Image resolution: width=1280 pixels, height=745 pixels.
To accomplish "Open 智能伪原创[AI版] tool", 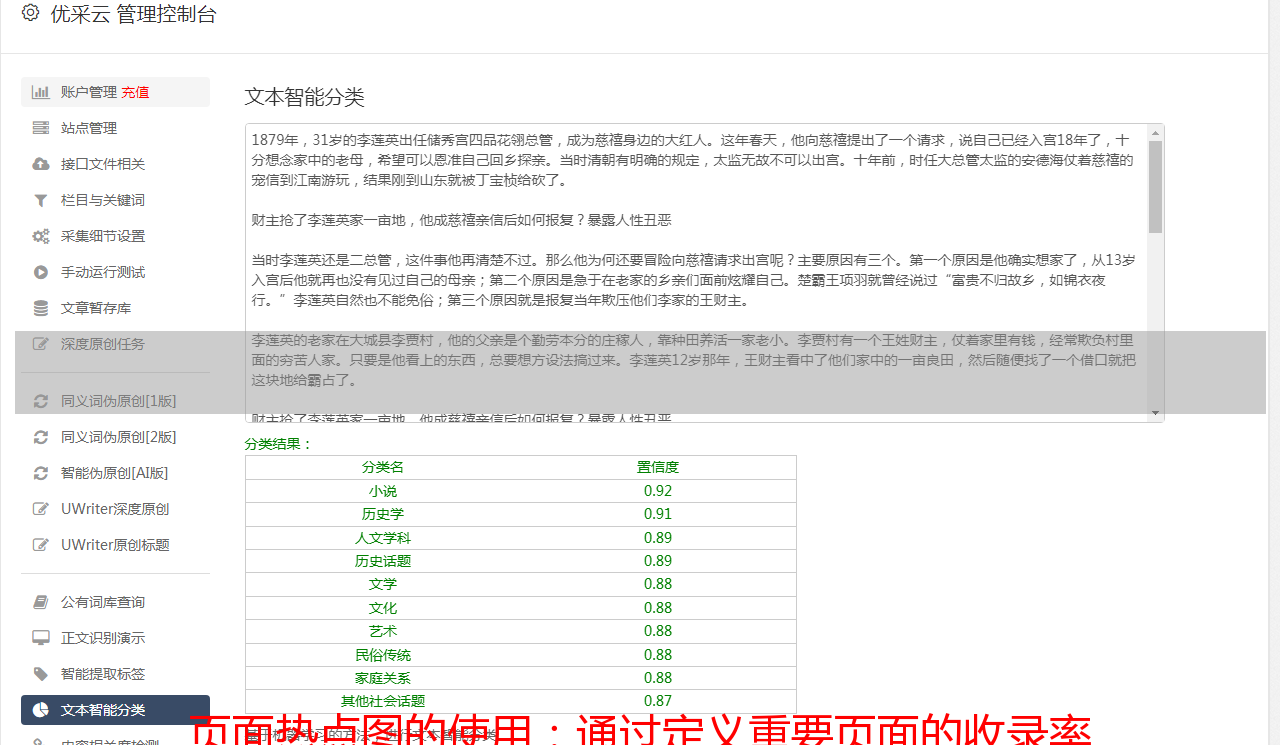I will pos(115,473).
